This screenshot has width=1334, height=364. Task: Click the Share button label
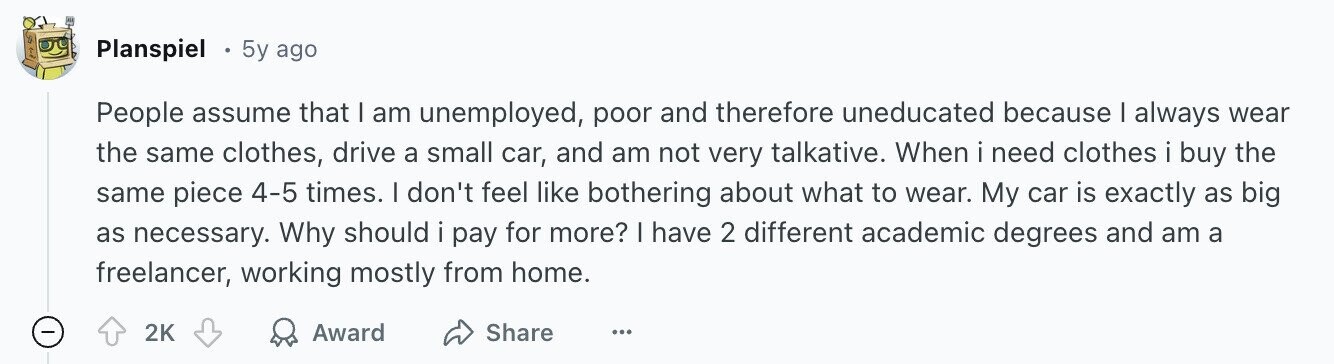coord(519,332)
